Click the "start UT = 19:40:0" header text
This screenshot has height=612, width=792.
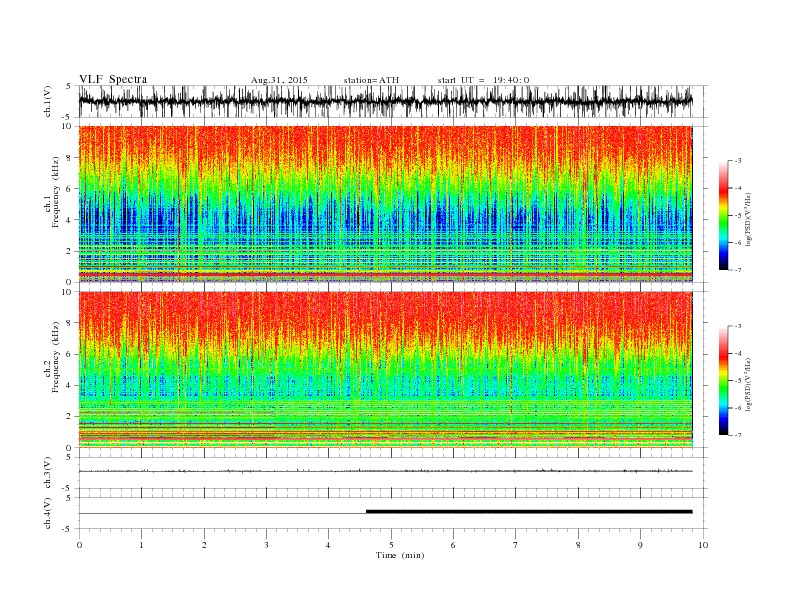pyautogui.click(x=483, y=80)
